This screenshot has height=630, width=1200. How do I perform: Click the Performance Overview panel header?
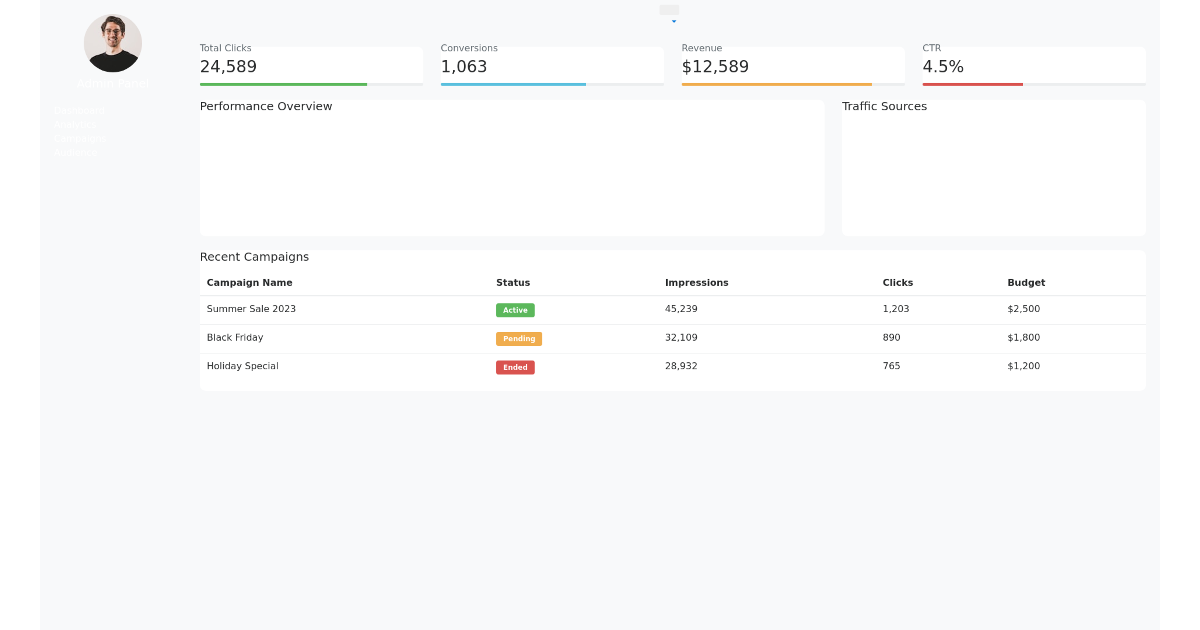[266, 106]
